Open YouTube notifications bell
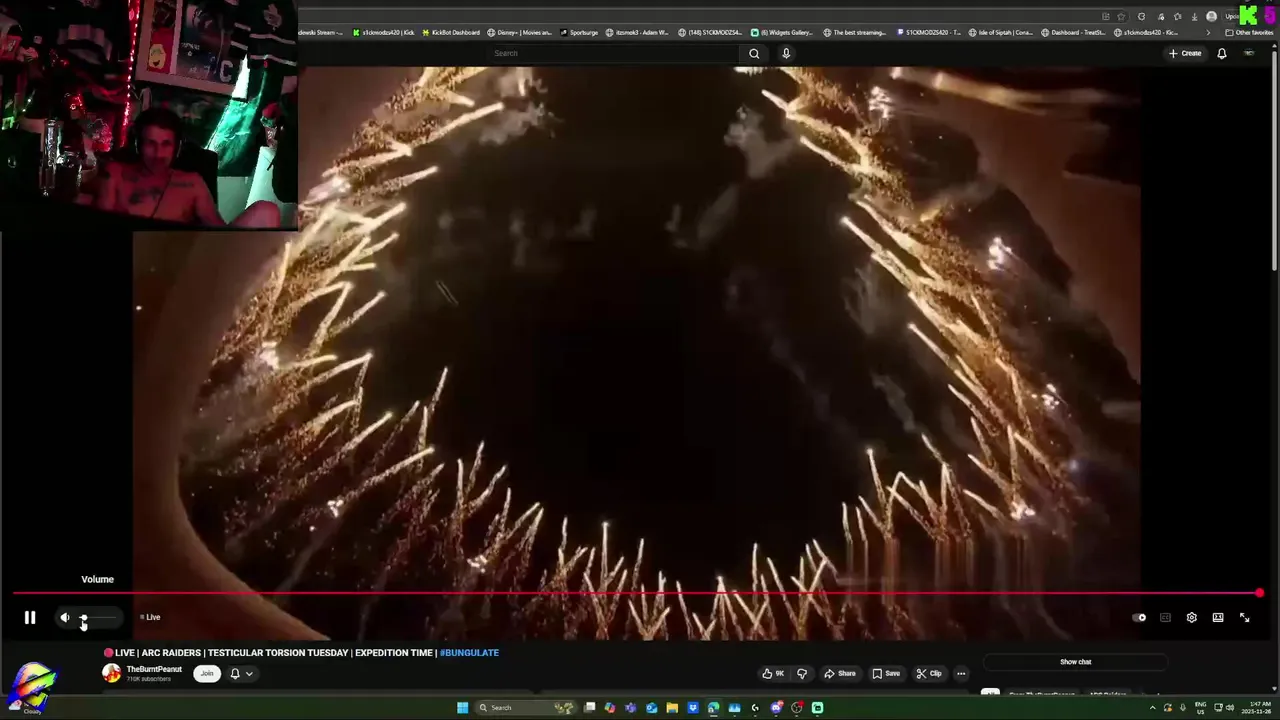The image size is (1280, 720). tap(1222, 53)
